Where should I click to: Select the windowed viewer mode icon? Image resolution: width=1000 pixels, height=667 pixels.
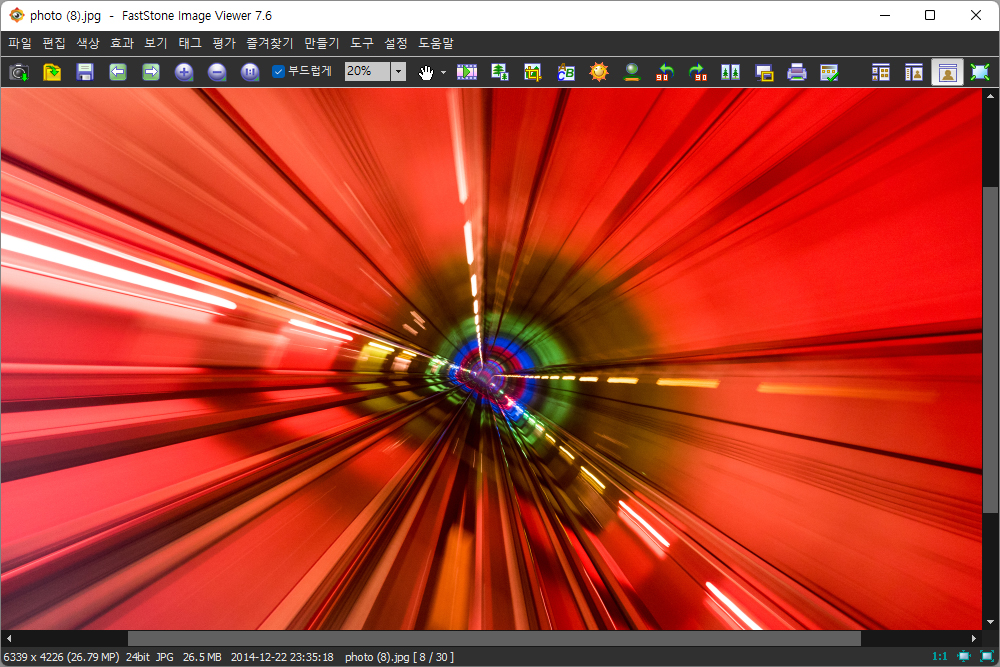click(948, 72)
